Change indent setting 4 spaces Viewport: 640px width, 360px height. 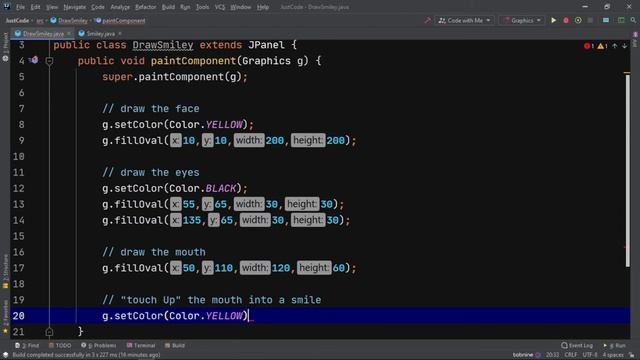tap(613, 355)
